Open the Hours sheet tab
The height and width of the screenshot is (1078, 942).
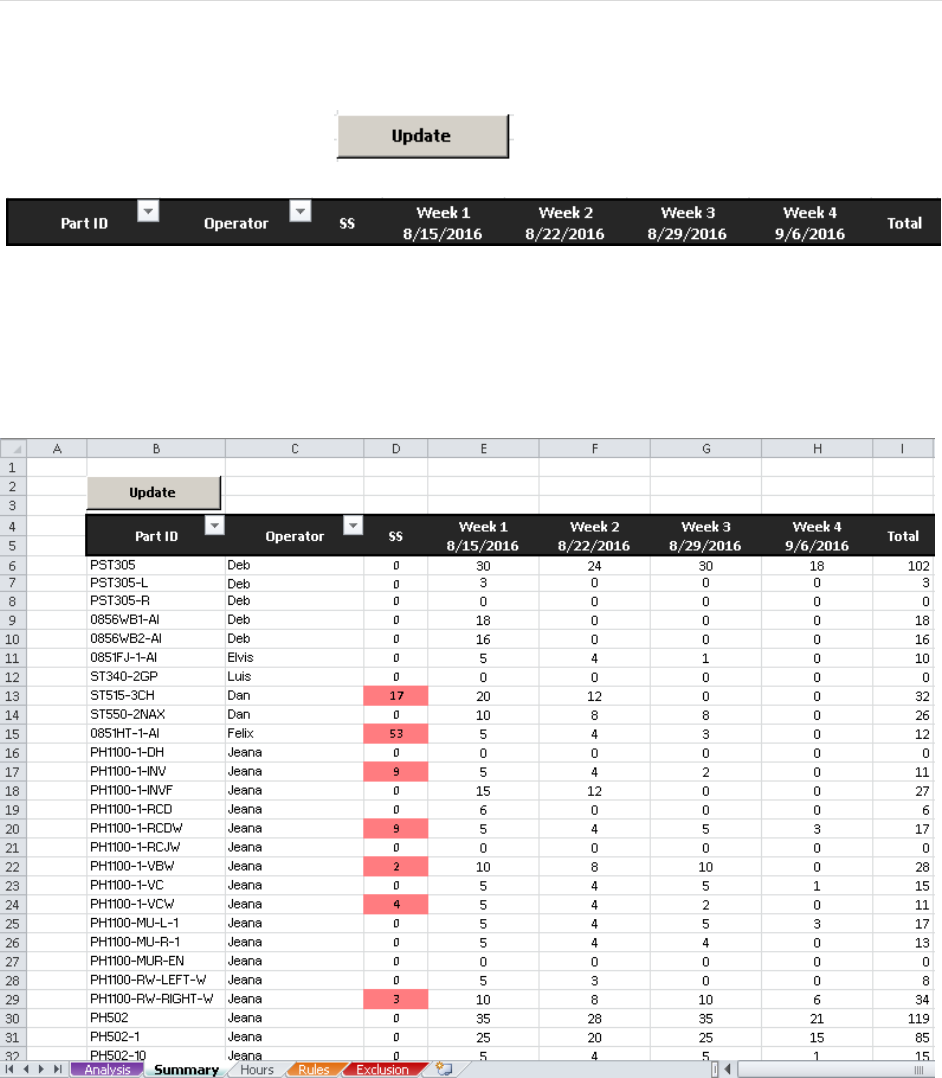[x=256, y=1070]
